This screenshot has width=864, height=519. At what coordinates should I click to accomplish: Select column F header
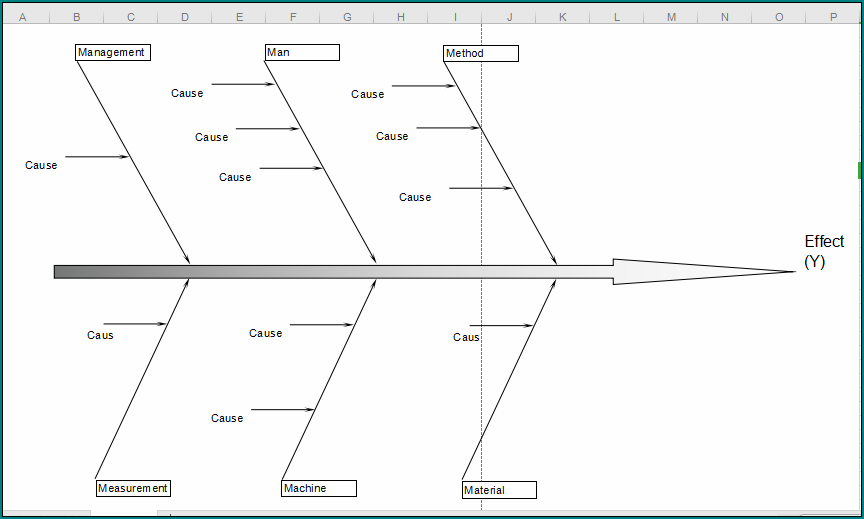click(x=293, y=17)
